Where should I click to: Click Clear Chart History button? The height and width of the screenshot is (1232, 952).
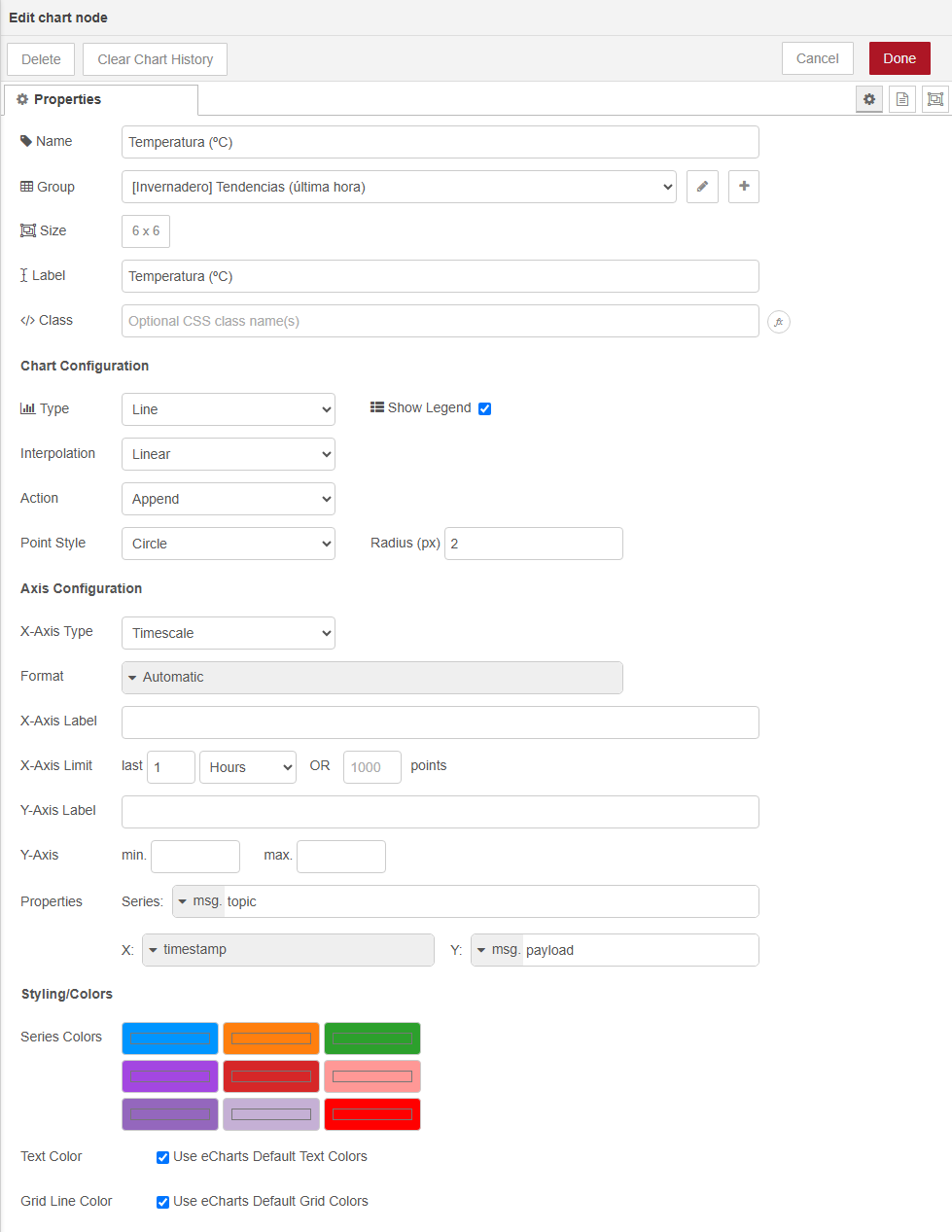pos(156,59)
